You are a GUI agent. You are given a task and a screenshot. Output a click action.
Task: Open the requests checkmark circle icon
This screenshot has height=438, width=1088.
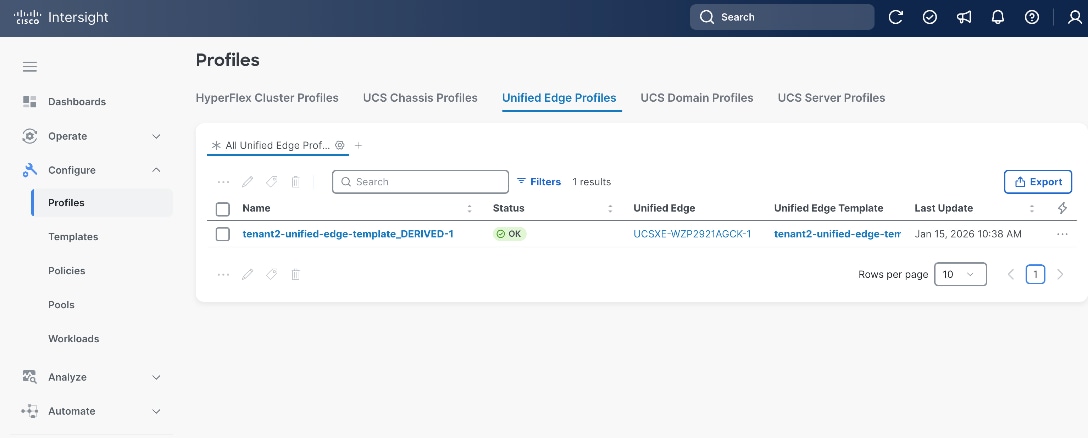(x=930, y=17)
